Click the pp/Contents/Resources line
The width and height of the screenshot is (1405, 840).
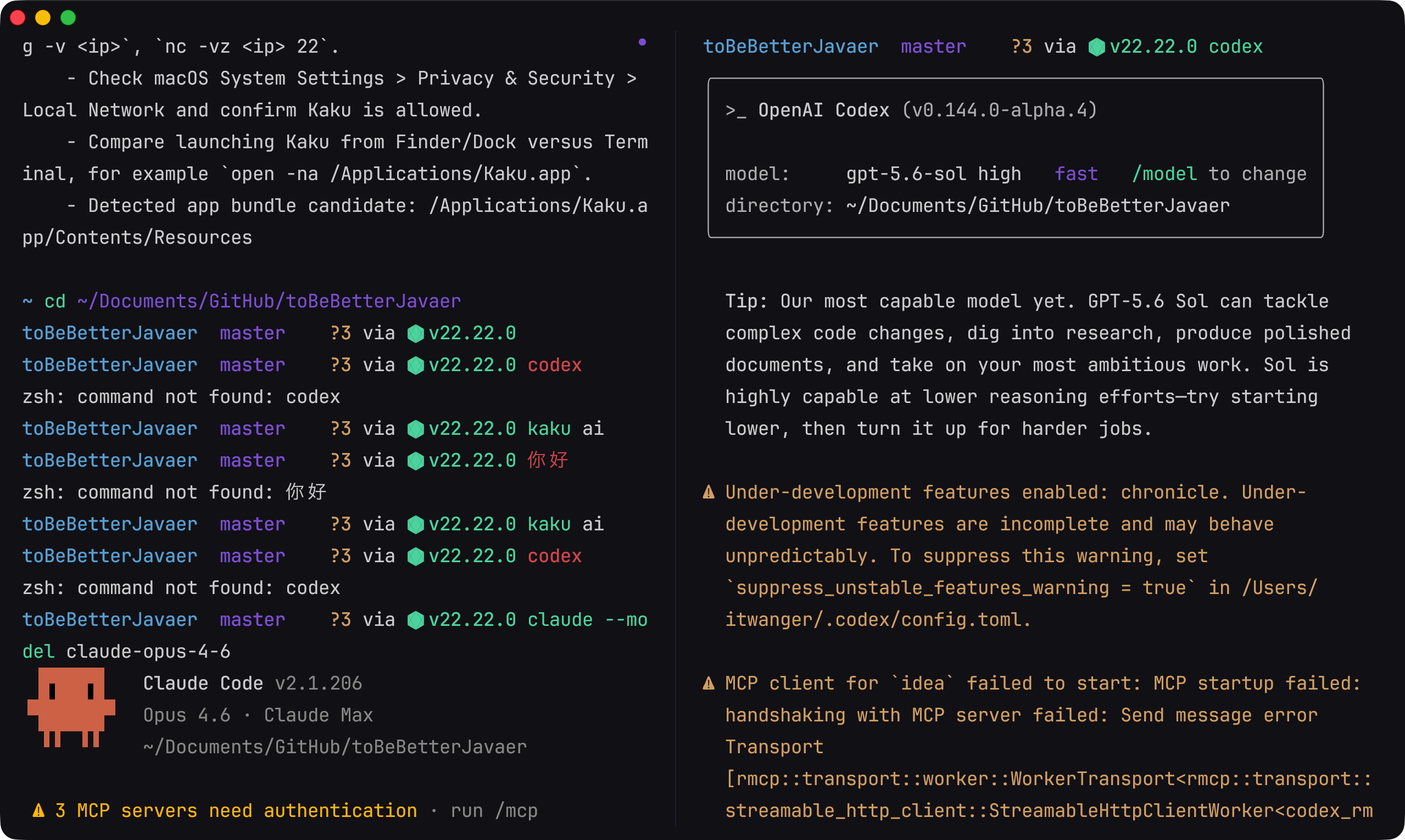[137, 237]
